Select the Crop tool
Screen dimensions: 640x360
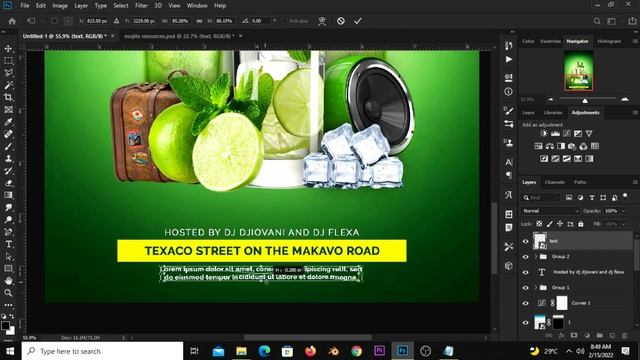pos(8,98)
